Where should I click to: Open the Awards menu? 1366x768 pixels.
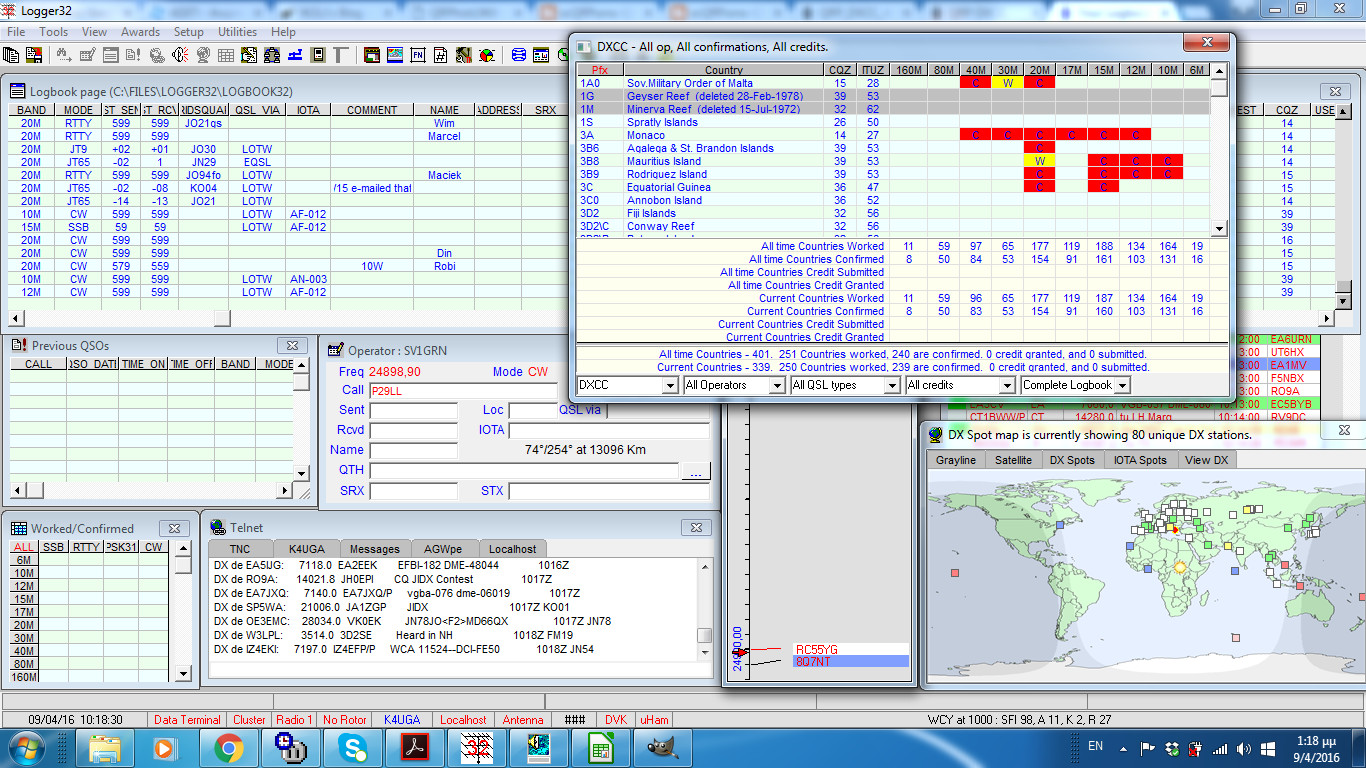(141, 31)
